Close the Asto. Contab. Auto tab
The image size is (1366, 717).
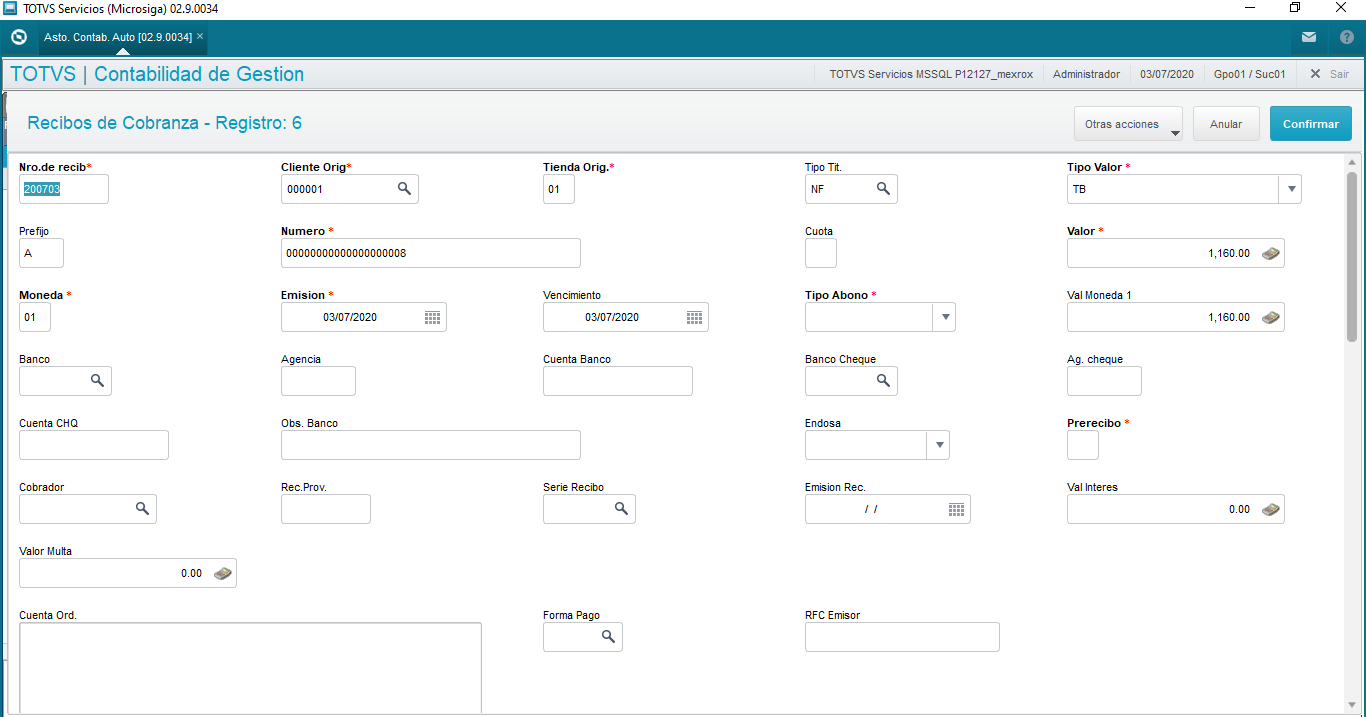(x=200, y=36)
